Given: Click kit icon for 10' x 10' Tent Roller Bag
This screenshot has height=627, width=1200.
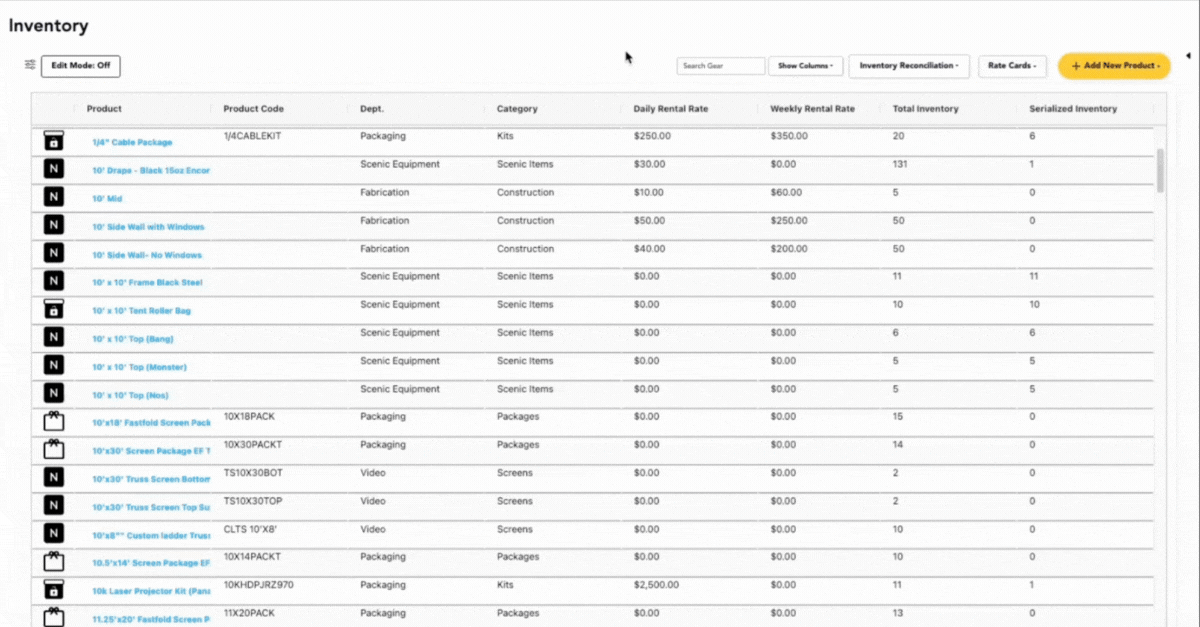Looking at the screenshot, I should [x=54, y=310].
